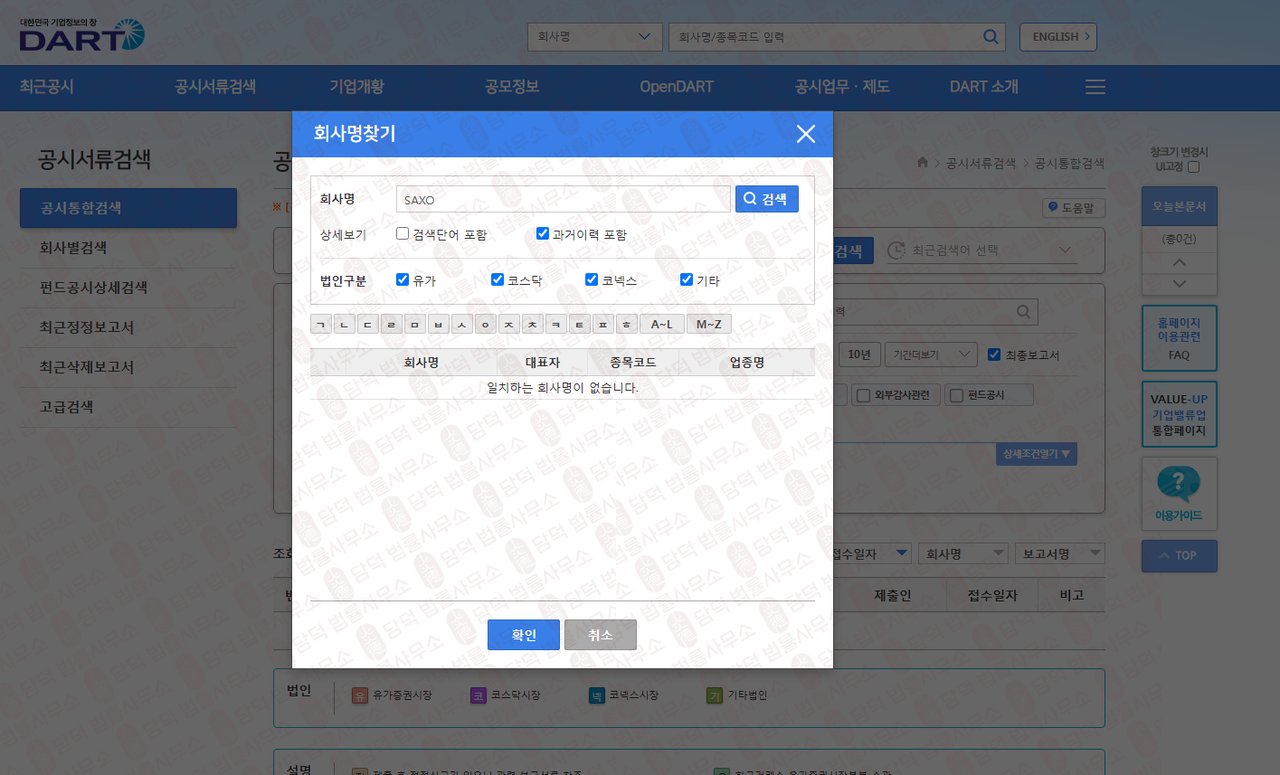Expand the 상세조건열기 toggle
The image size is (1280, 775).
(1036, 454)
